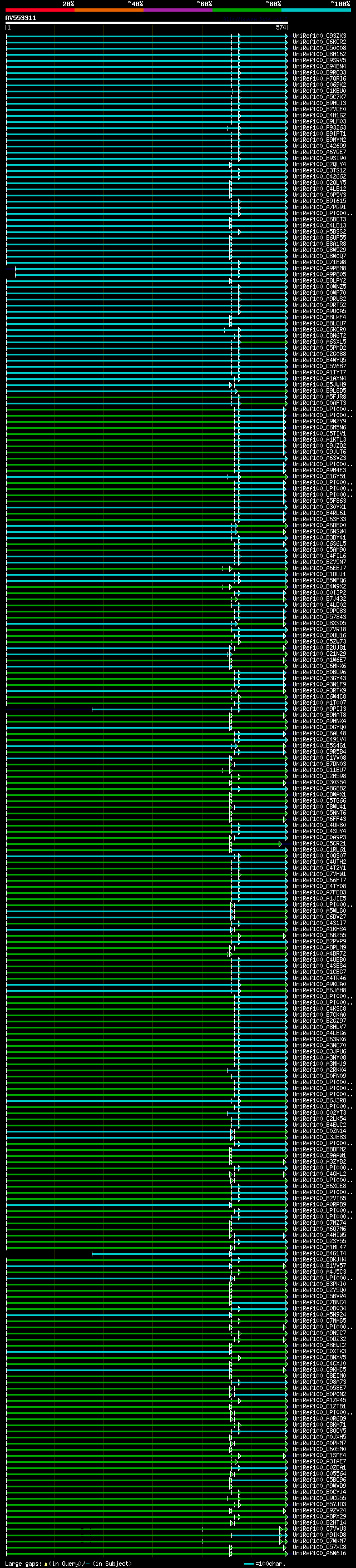The width and height of the screenshot is (356, 1568).
Task: Select hit label UniRef100_Q6BCT3
Action: (319, 219)
